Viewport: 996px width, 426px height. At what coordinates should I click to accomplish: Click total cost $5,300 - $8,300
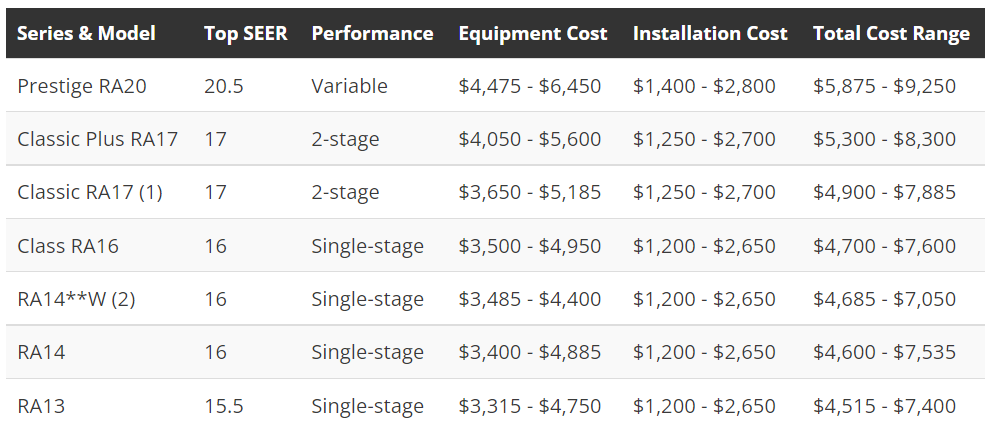pyautogui.click(x=884, y=139)
